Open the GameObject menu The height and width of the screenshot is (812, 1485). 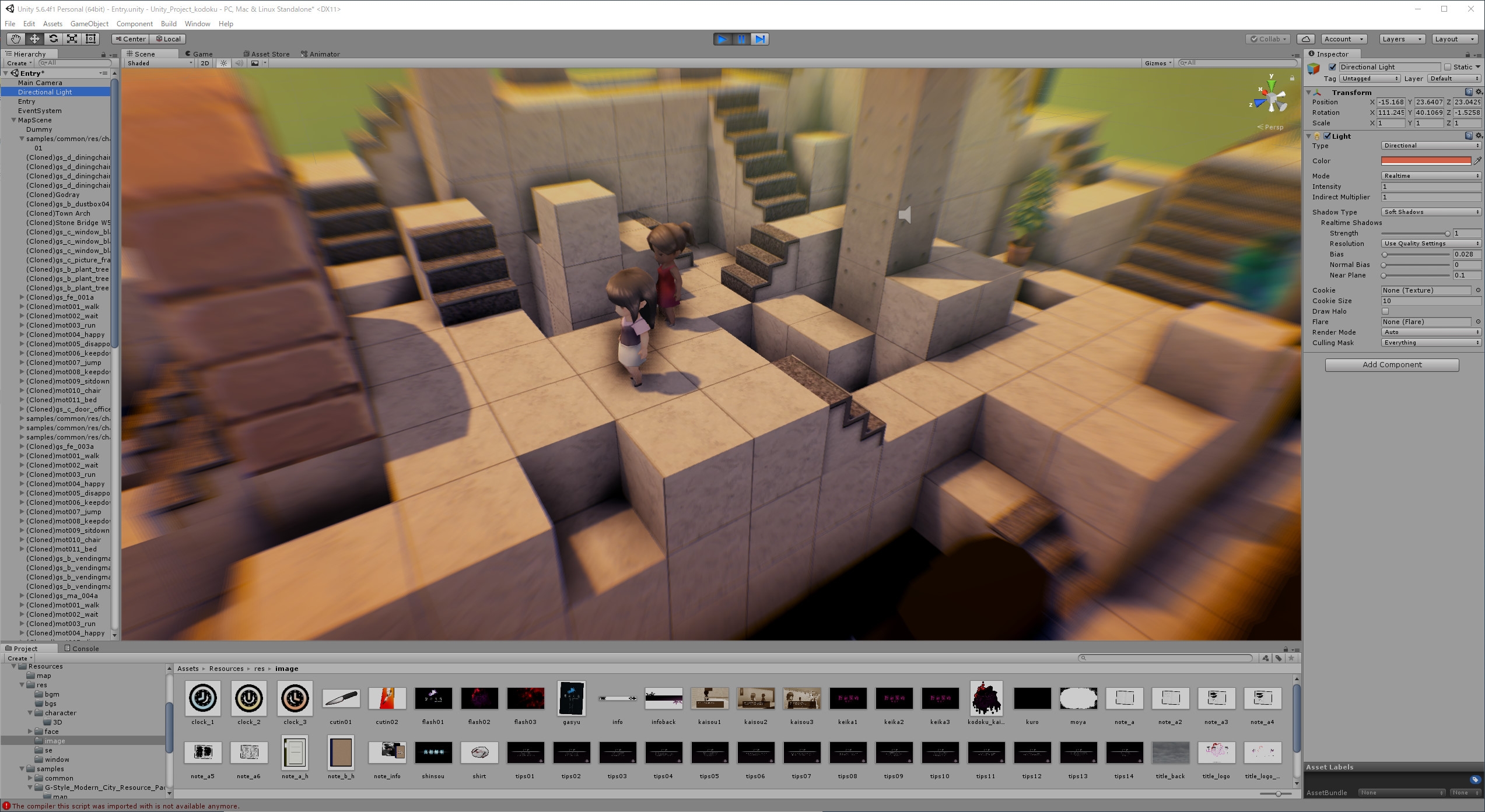[89, 24]
